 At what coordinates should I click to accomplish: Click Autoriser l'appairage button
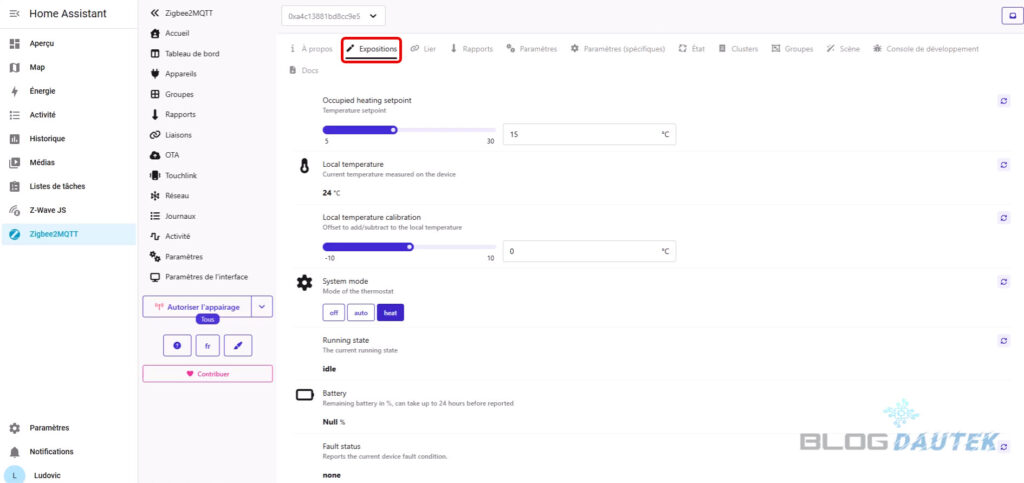click(197, 307)
